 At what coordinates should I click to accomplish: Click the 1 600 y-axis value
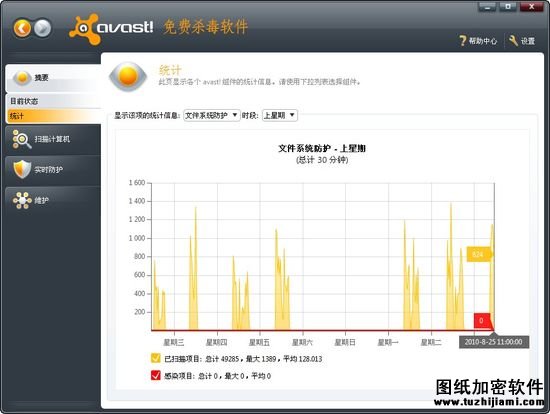tap(137, 183)
